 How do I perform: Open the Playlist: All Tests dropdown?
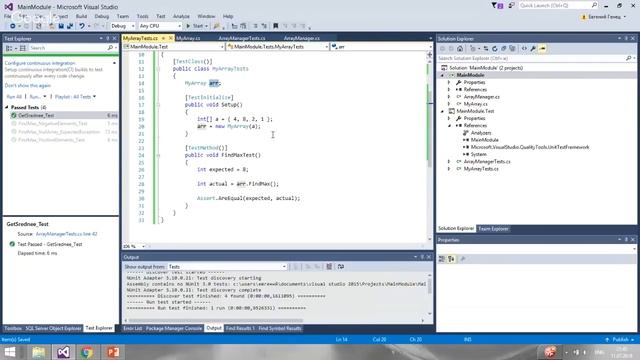pyautogui.click(x=75, y=97)
